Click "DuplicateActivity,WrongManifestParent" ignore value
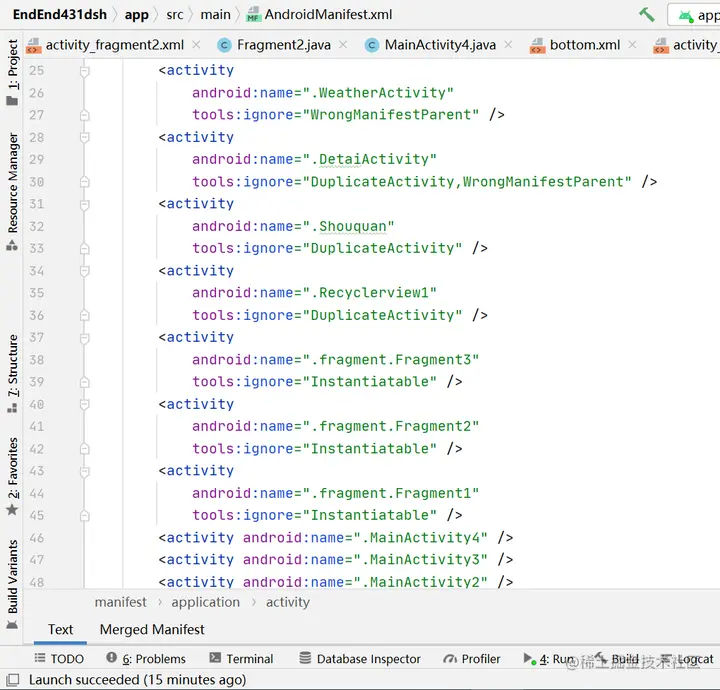720x690 pixels. [x=467, y=182]
